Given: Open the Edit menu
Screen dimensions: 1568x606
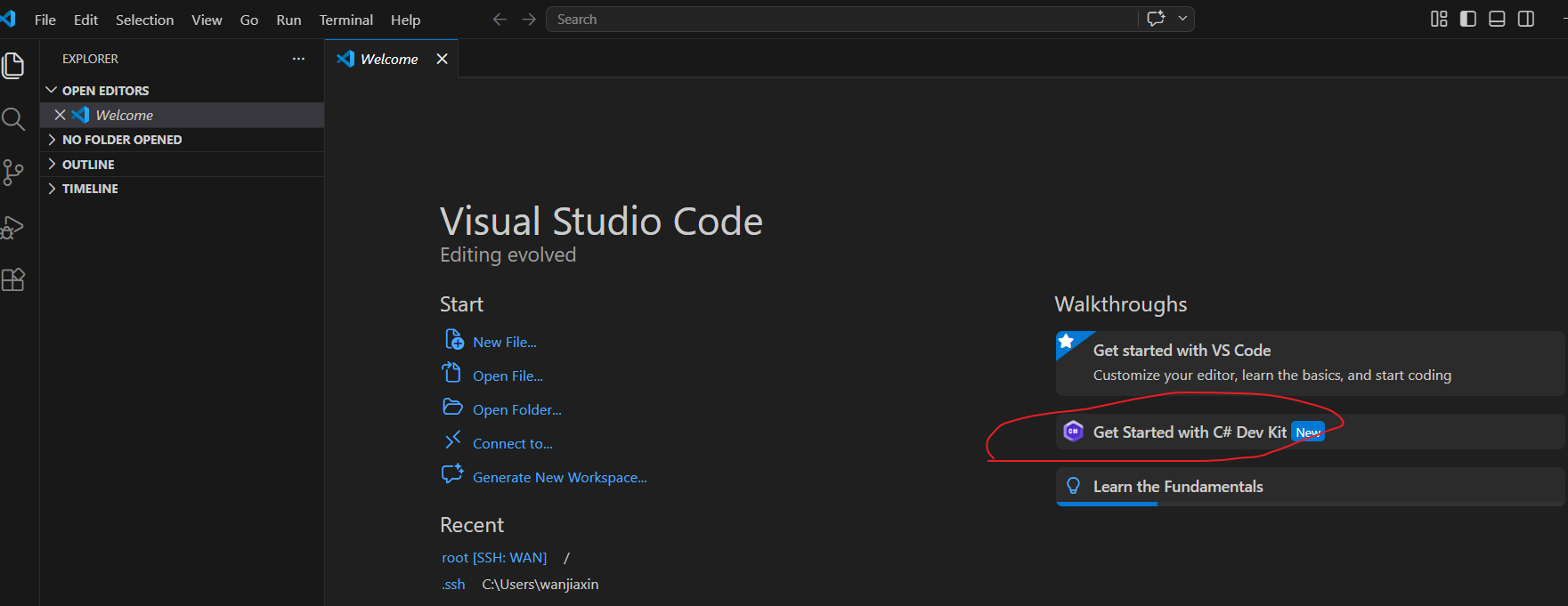Looking at the screenshot, I should tap(85, 20).
